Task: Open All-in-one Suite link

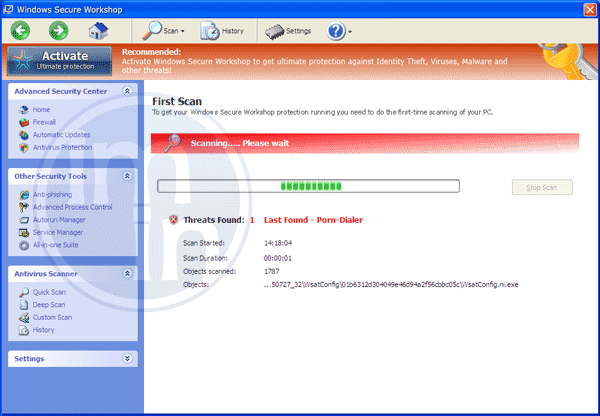Action: [55, 245]
